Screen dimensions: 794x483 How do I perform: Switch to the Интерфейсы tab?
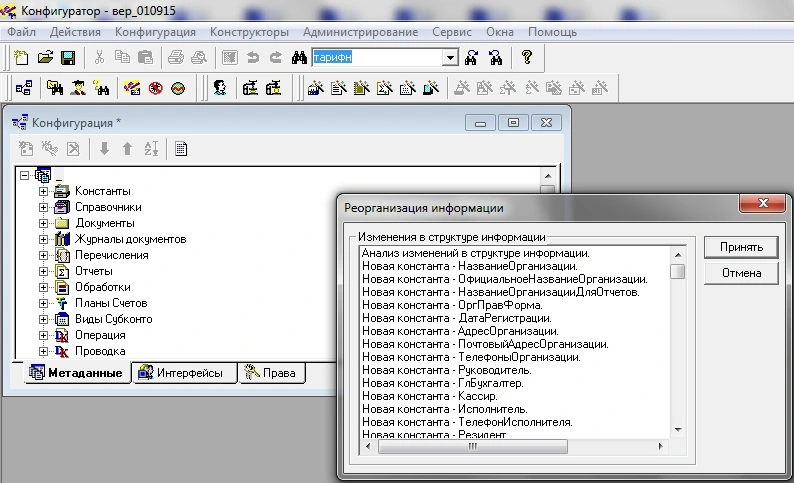(184, 373)
